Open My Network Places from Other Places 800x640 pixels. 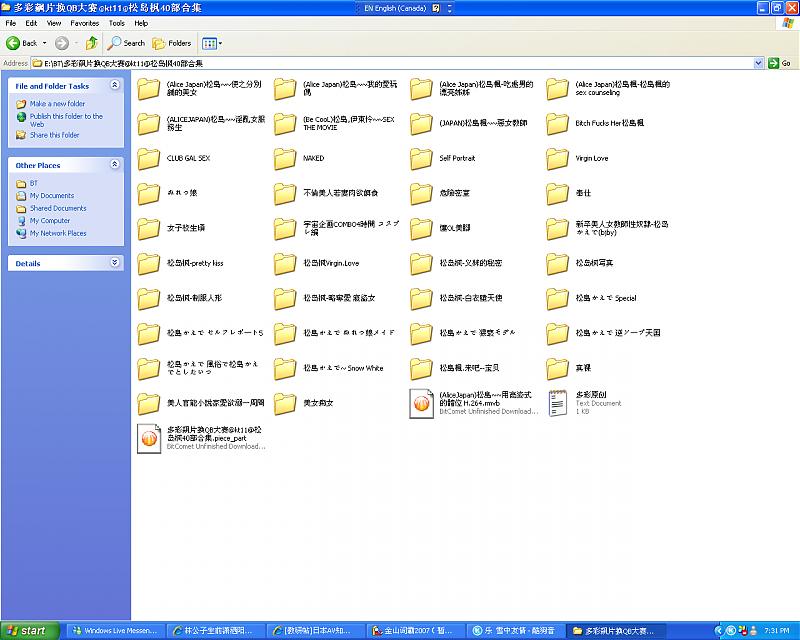pos(57,233)
